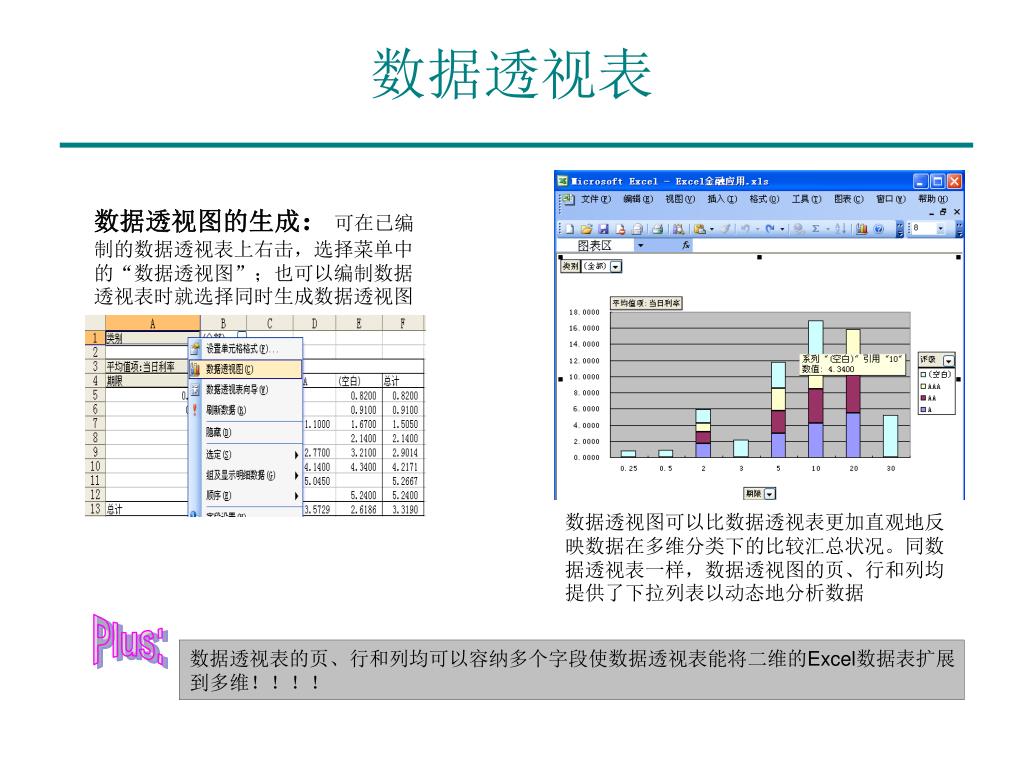Expand the 顺序(E) submenu
1024x768 pixels.
246,496
